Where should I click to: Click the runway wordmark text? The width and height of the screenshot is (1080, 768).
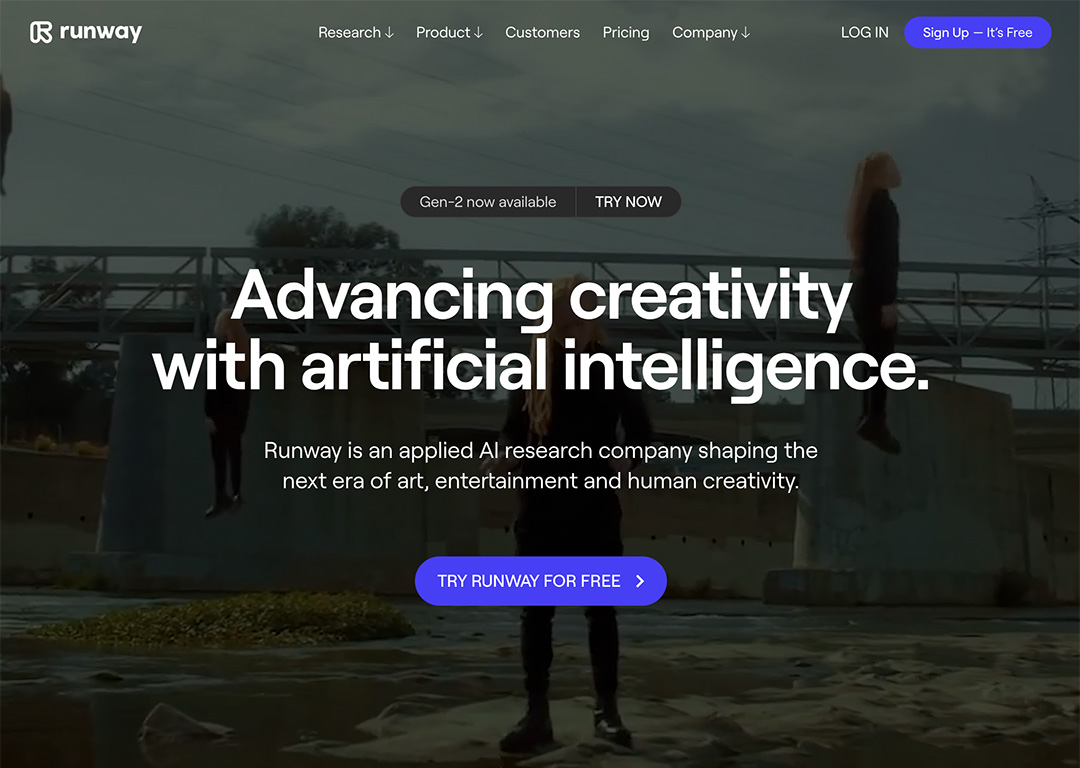(x=101, y=32)
